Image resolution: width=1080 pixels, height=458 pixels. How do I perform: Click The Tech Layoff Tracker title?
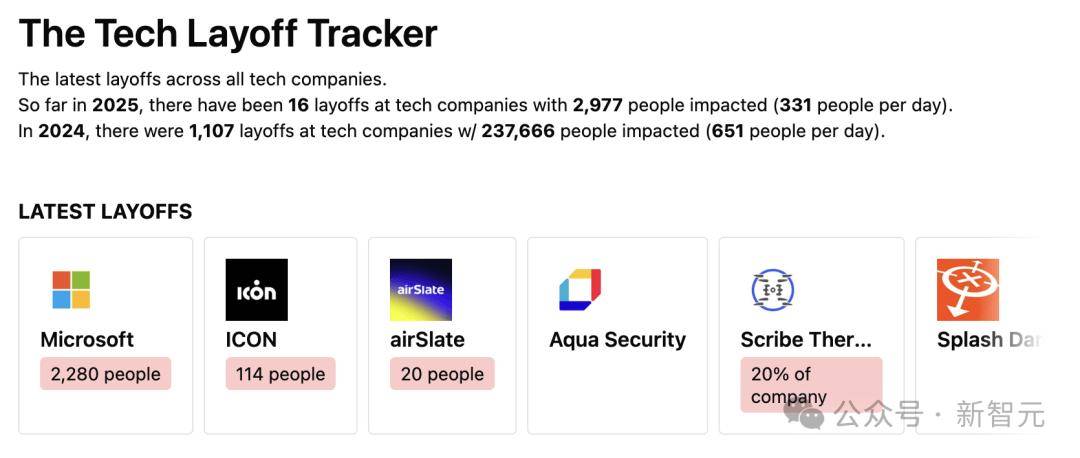228,33
